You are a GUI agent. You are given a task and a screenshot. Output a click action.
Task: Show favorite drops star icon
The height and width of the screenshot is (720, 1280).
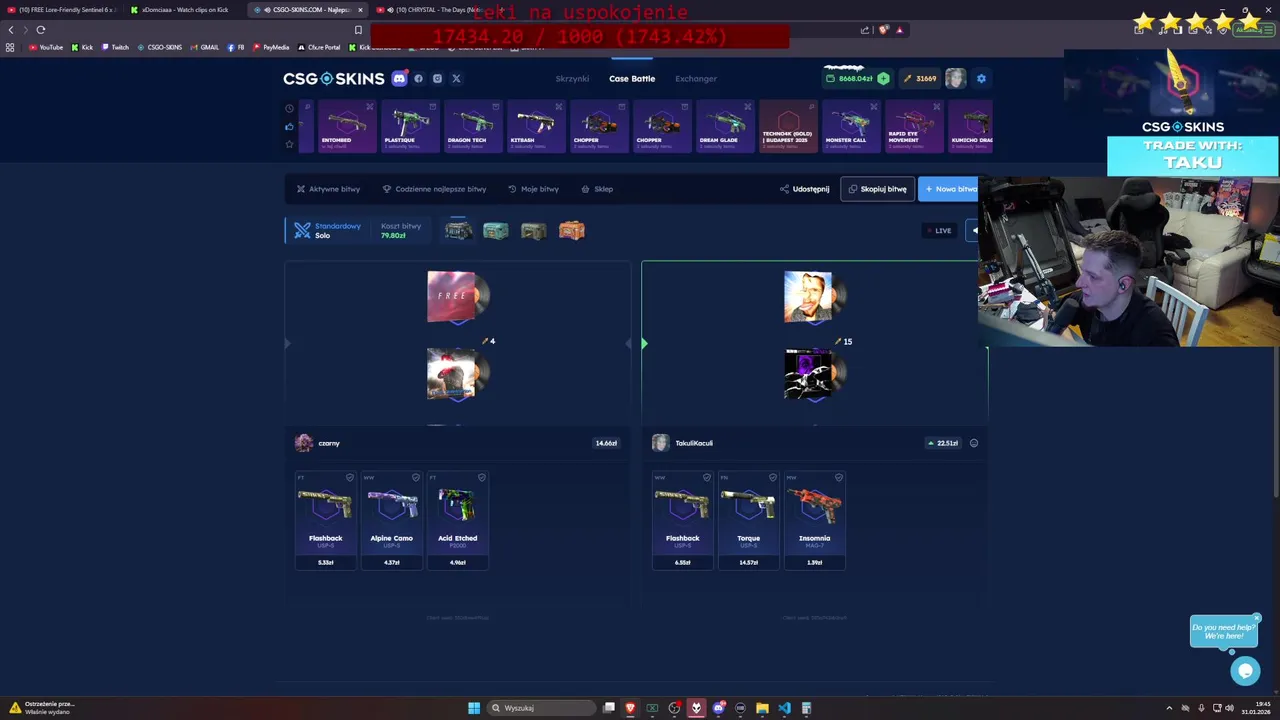[289, 144]
